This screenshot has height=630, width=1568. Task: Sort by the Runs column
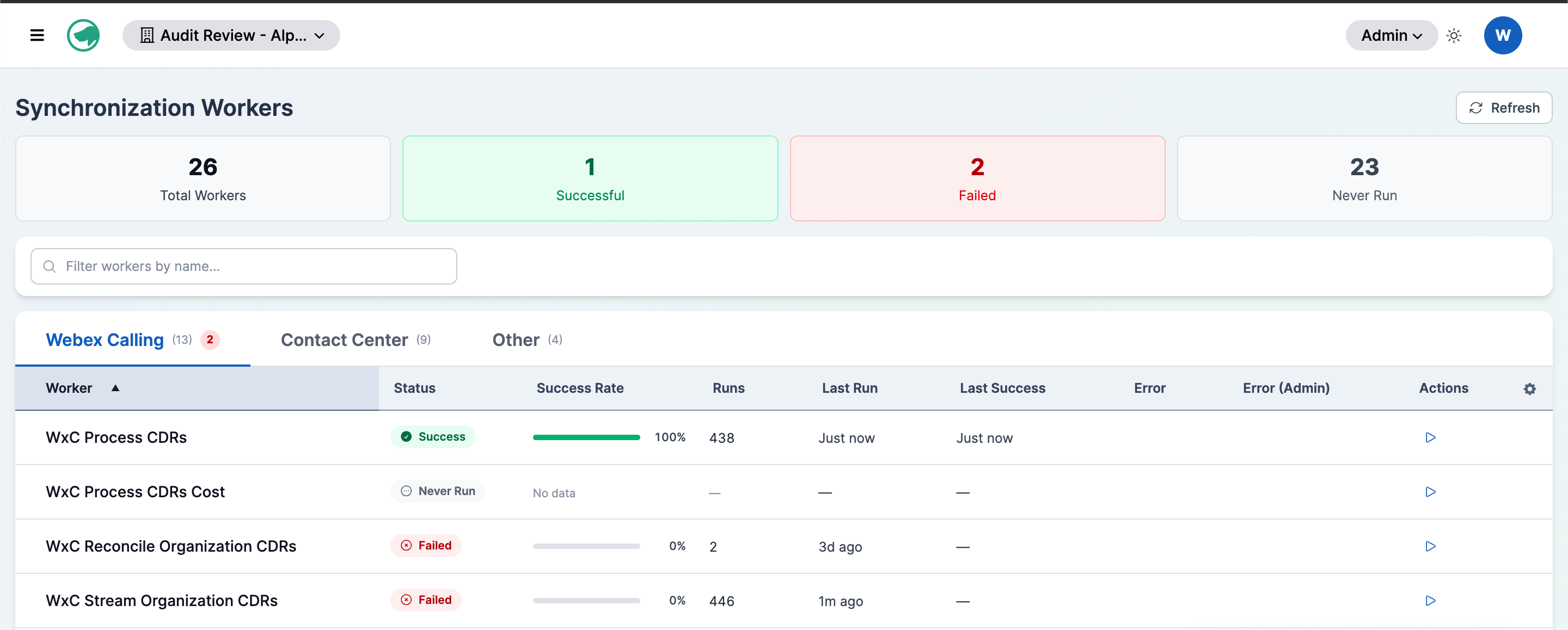(728, 388)
